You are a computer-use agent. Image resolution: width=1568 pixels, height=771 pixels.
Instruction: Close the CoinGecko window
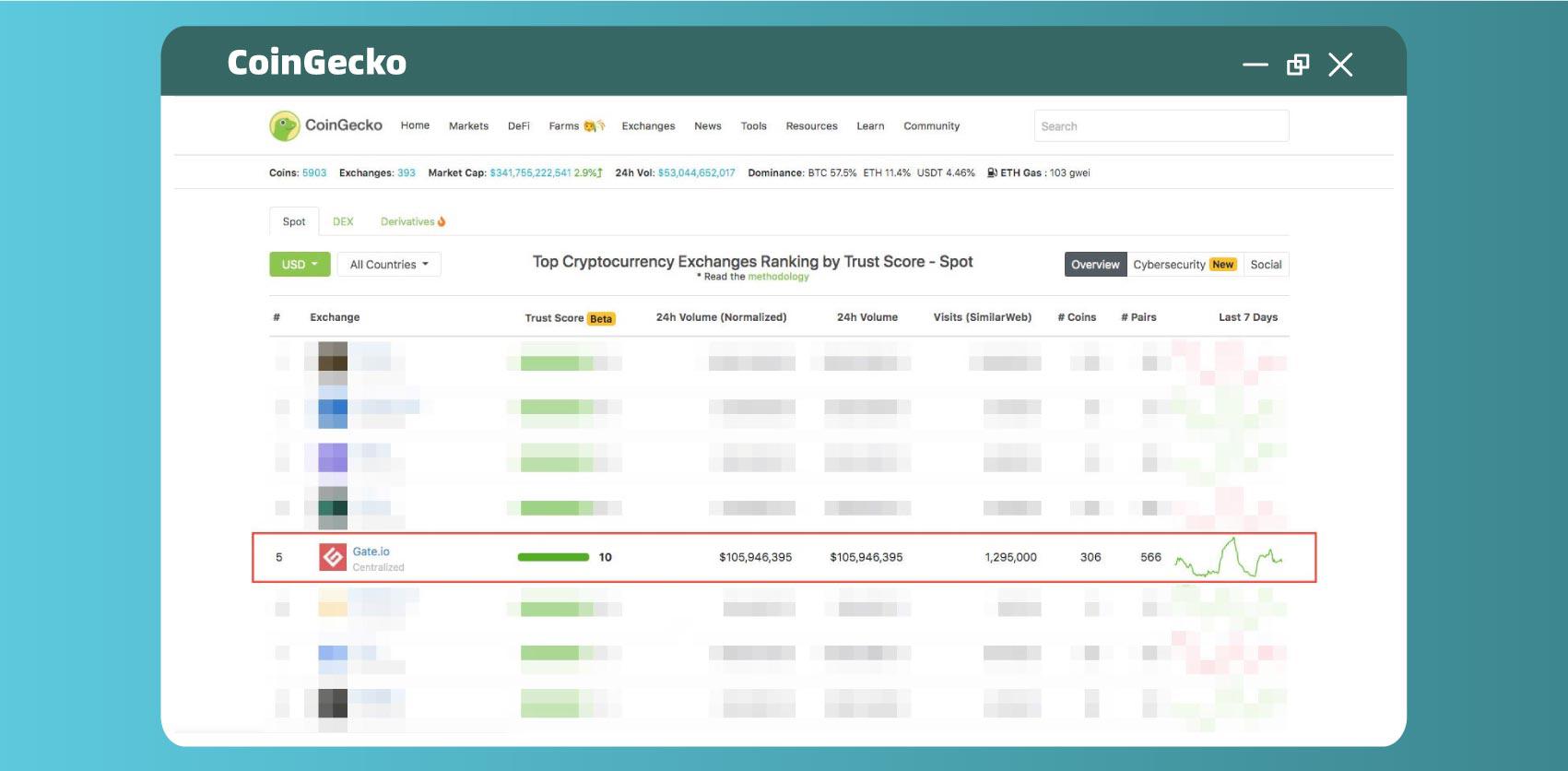(1340, 65)
